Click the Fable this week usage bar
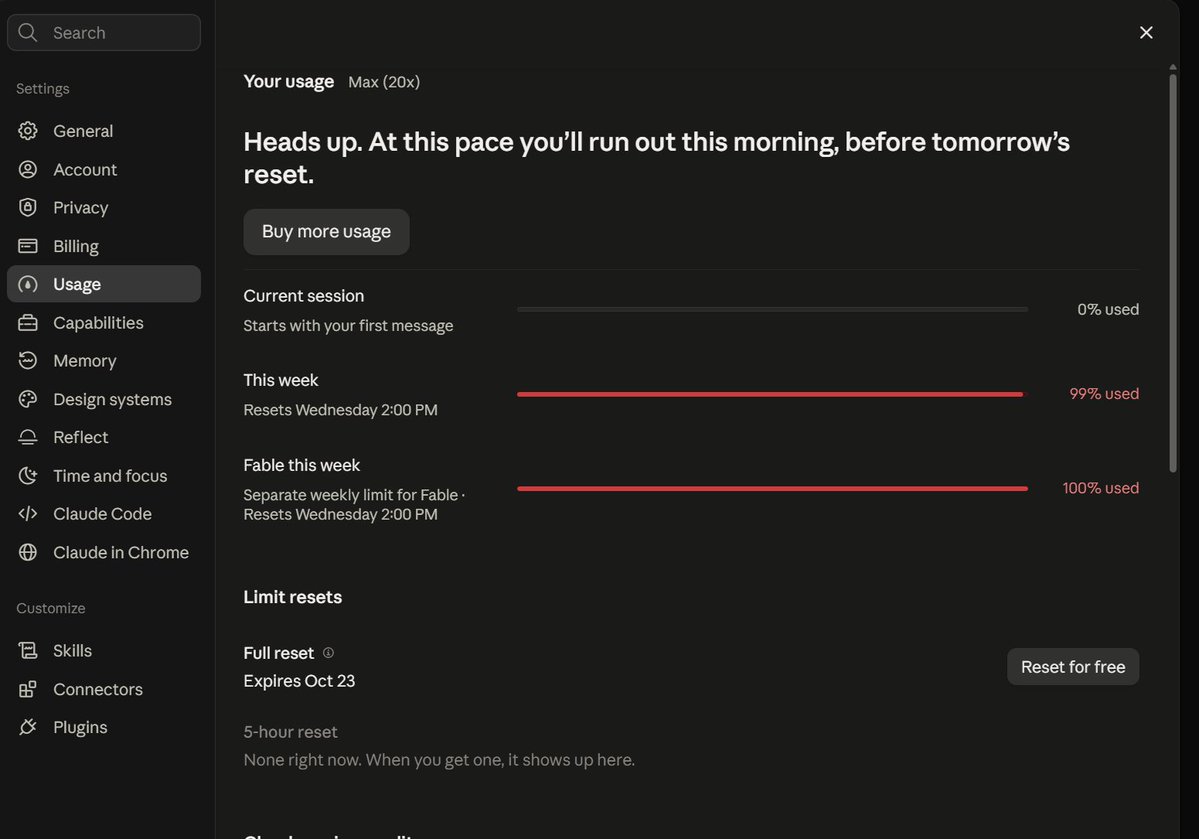 (x=772, y=488)
